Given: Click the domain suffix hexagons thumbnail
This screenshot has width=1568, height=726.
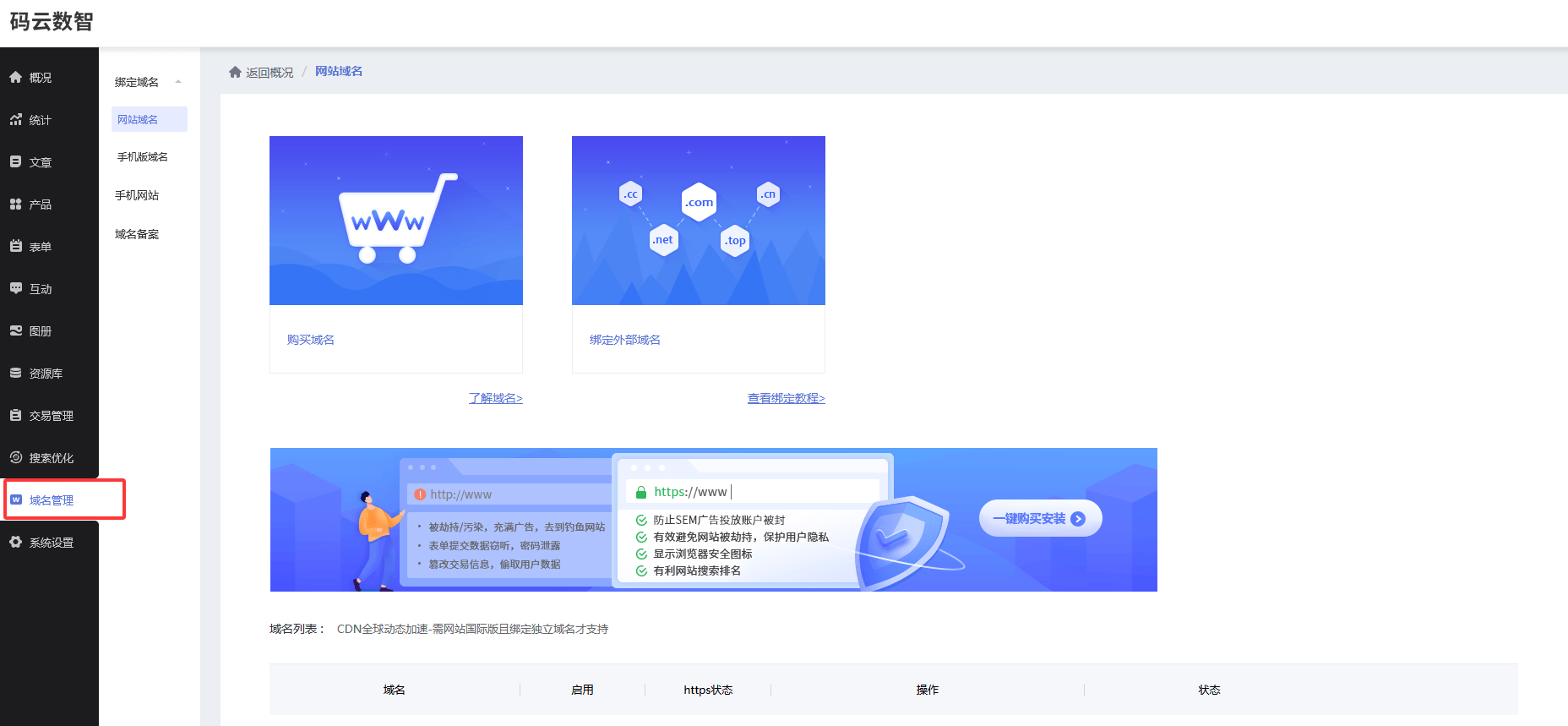Looking at the screenshot, I should point(699,221).
